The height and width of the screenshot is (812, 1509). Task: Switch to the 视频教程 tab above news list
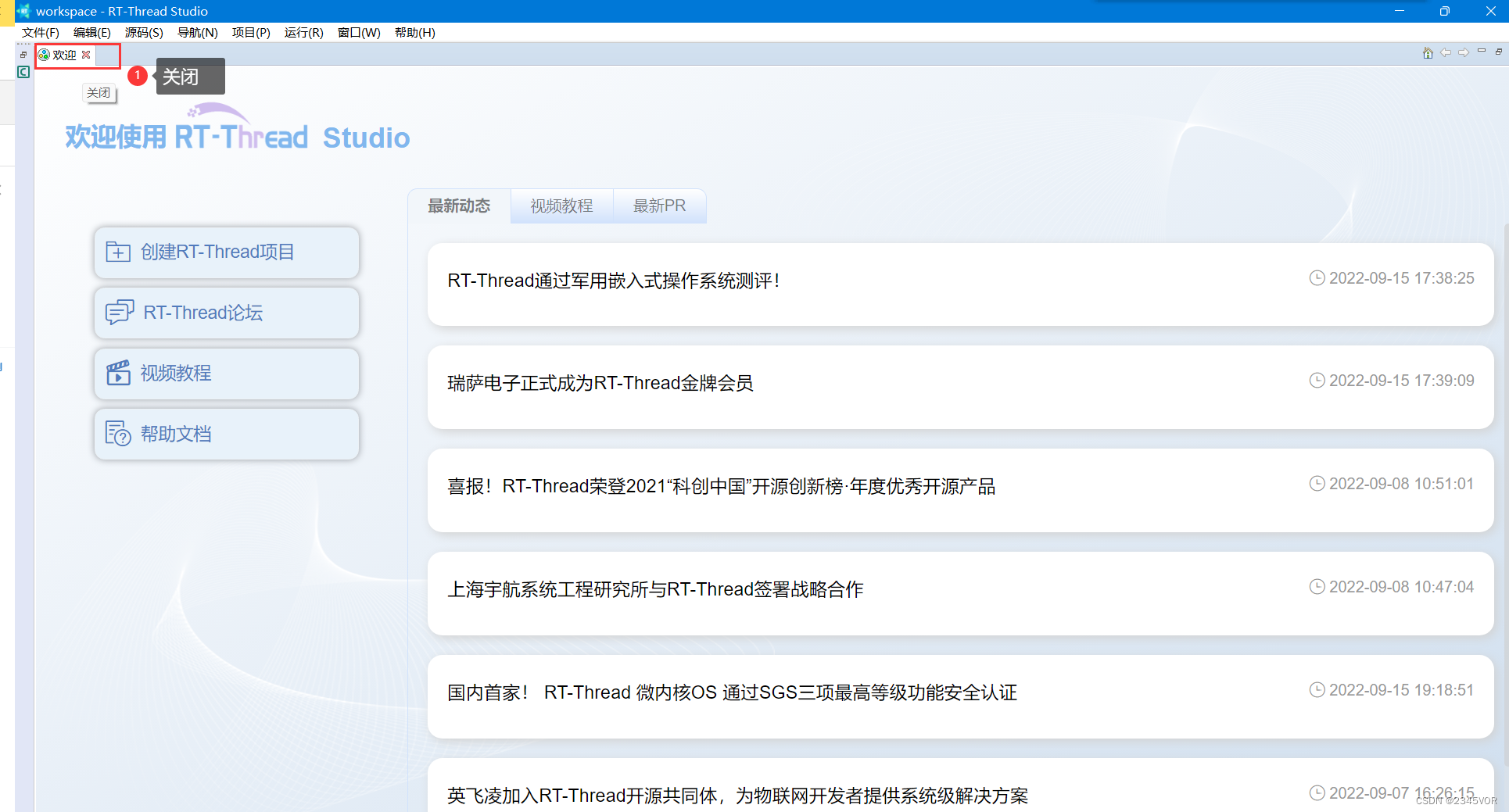561,206
